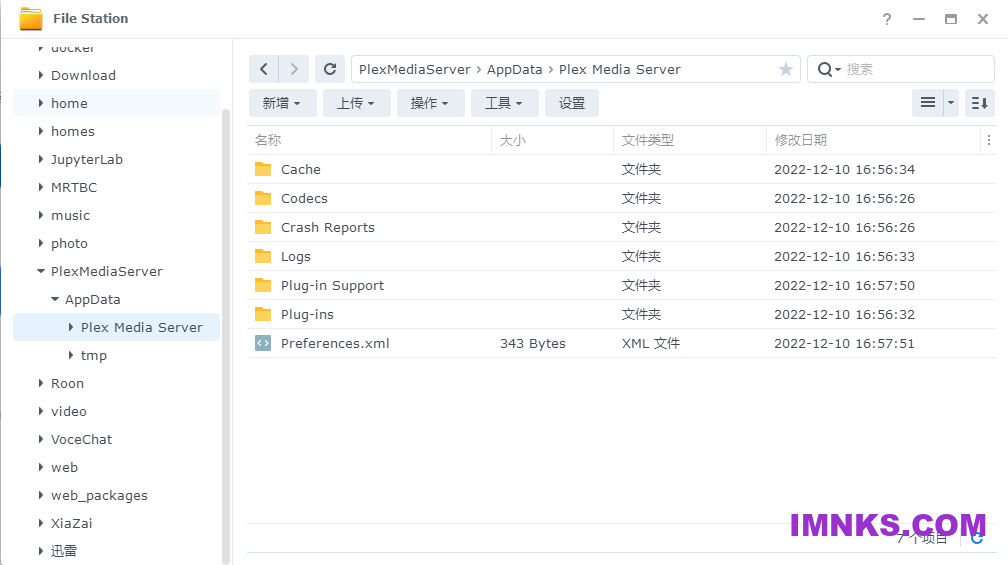Viewport: 1008px width, 565px height.
Task: Click the 343 Bytes size cell
Action: [x=532, y=343]
